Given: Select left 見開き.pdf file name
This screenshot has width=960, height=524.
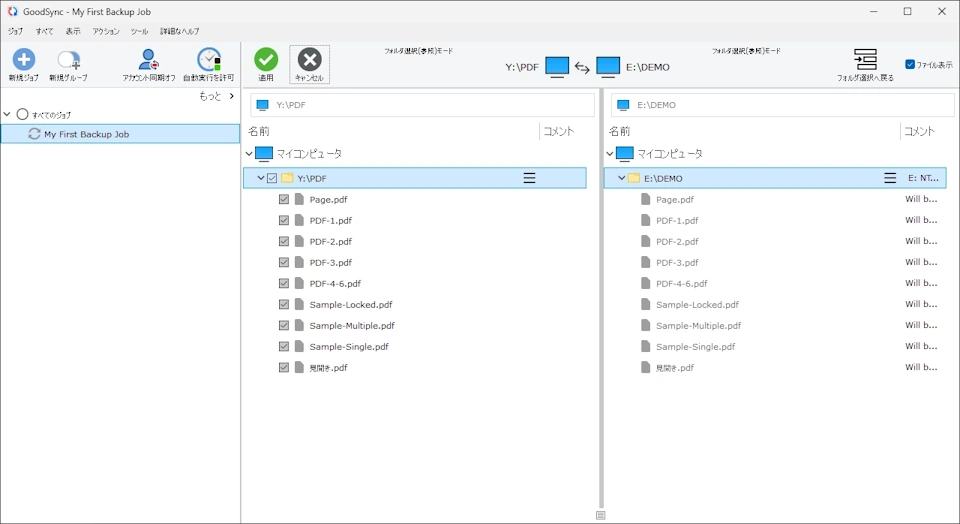Looking at the screenshot, I should (328, 368).
